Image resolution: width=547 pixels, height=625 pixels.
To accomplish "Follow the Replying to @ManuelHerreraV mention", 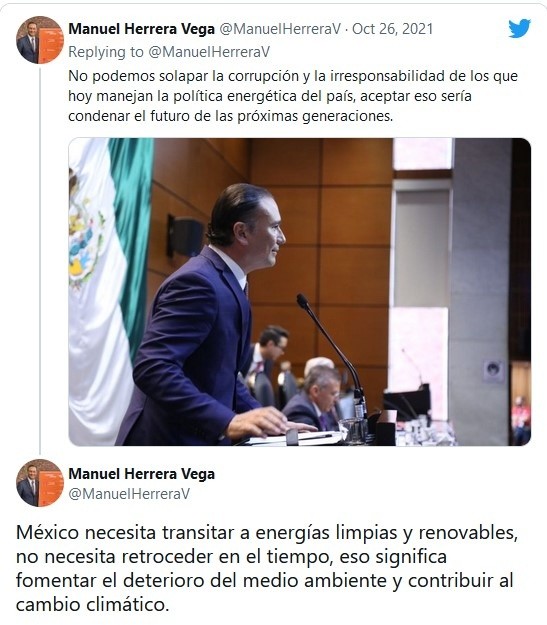I will click(209, 52).
